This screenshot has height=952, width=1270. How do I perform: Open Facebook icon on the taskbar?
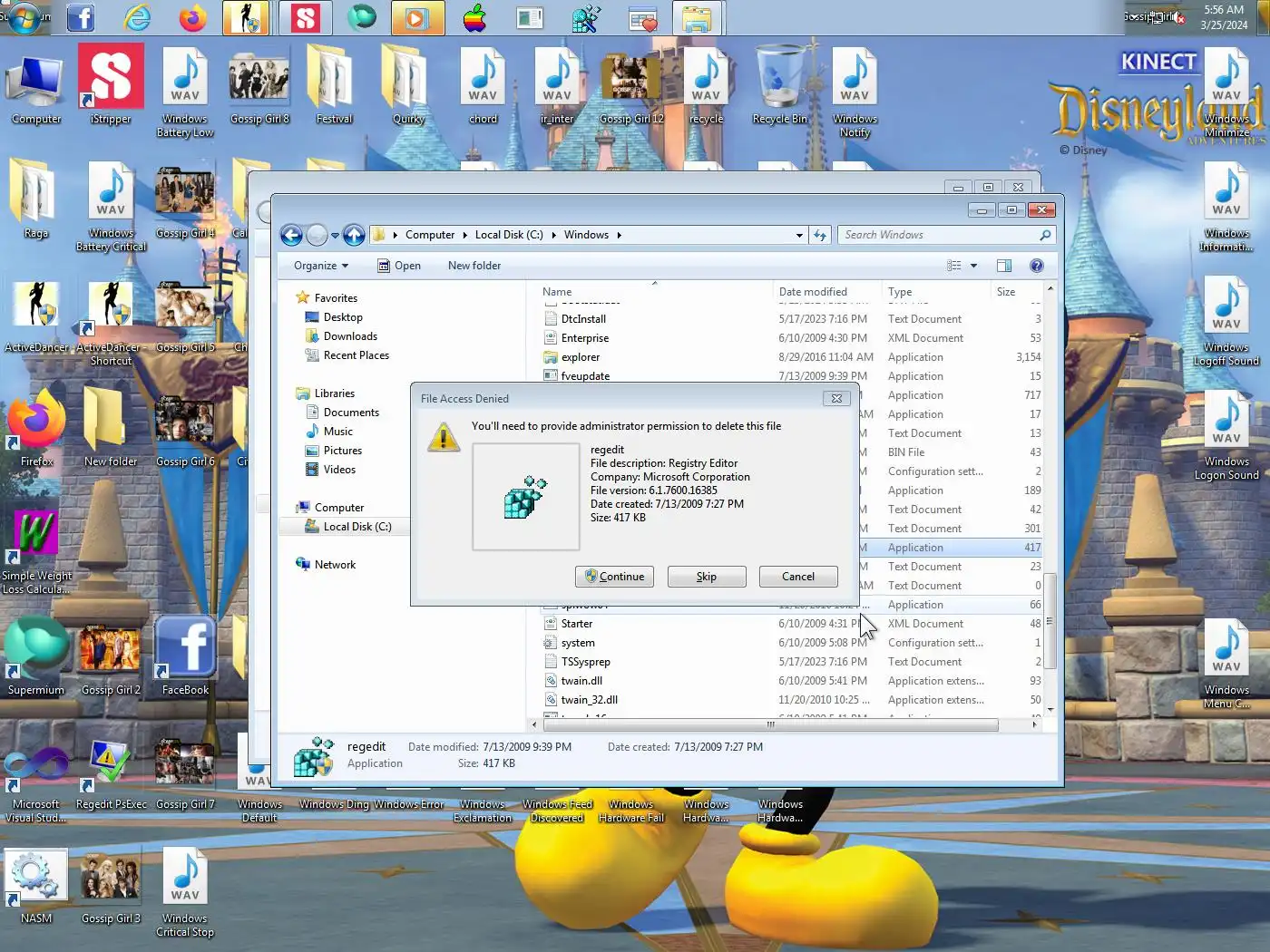click(81, 17)
